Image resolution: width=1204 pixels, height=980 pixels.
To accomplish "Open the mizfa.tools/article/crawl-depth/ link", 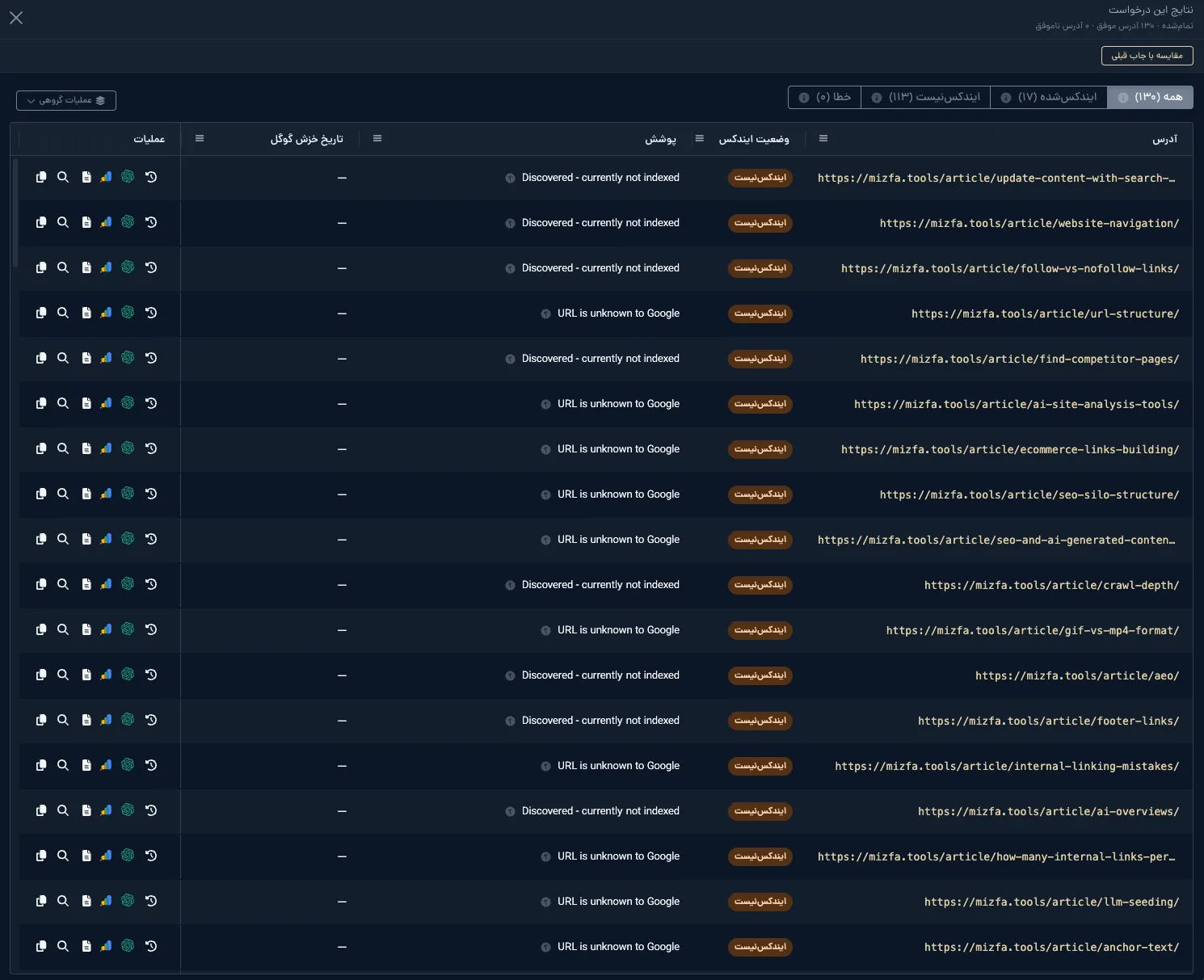I will 1051,585.
